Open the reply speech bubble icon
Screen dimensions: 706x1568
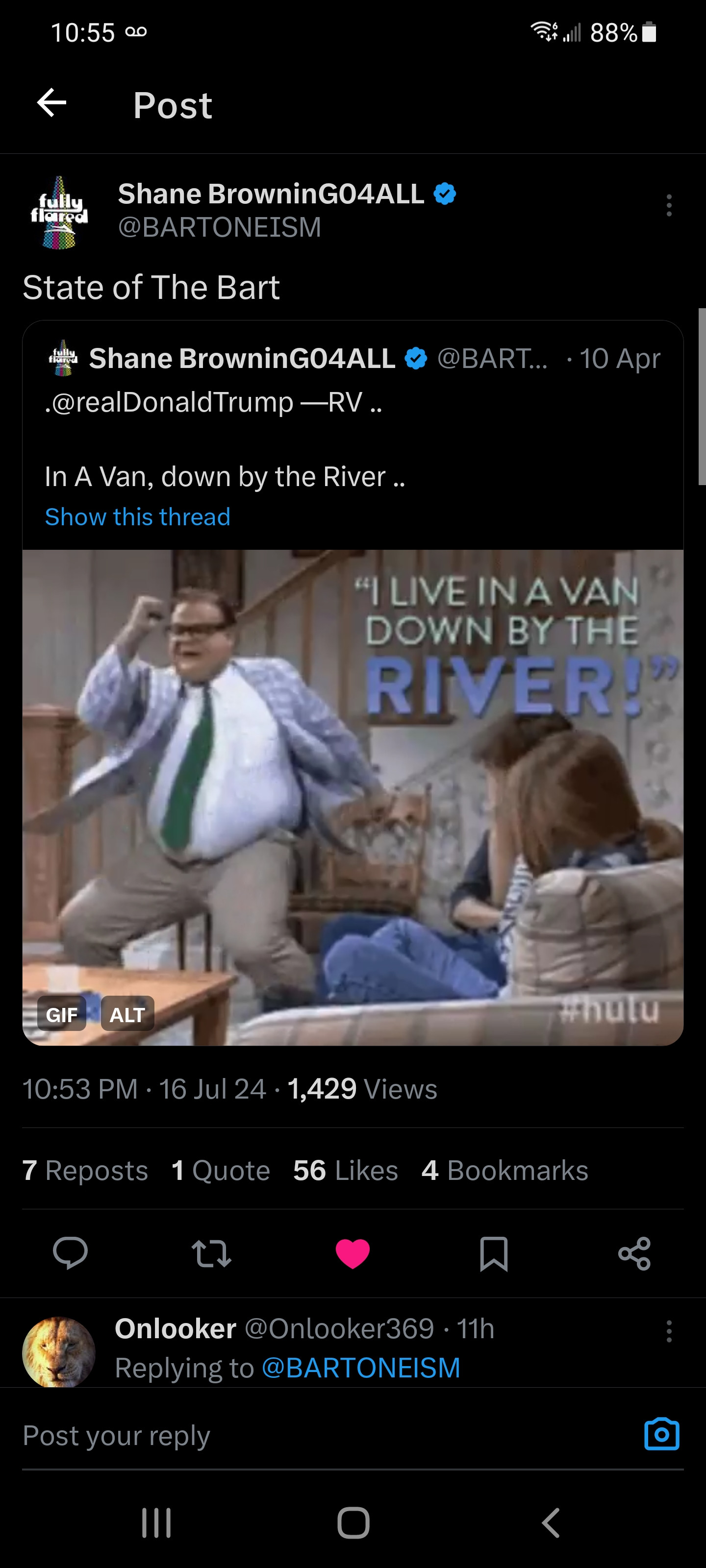(70, 1253)
